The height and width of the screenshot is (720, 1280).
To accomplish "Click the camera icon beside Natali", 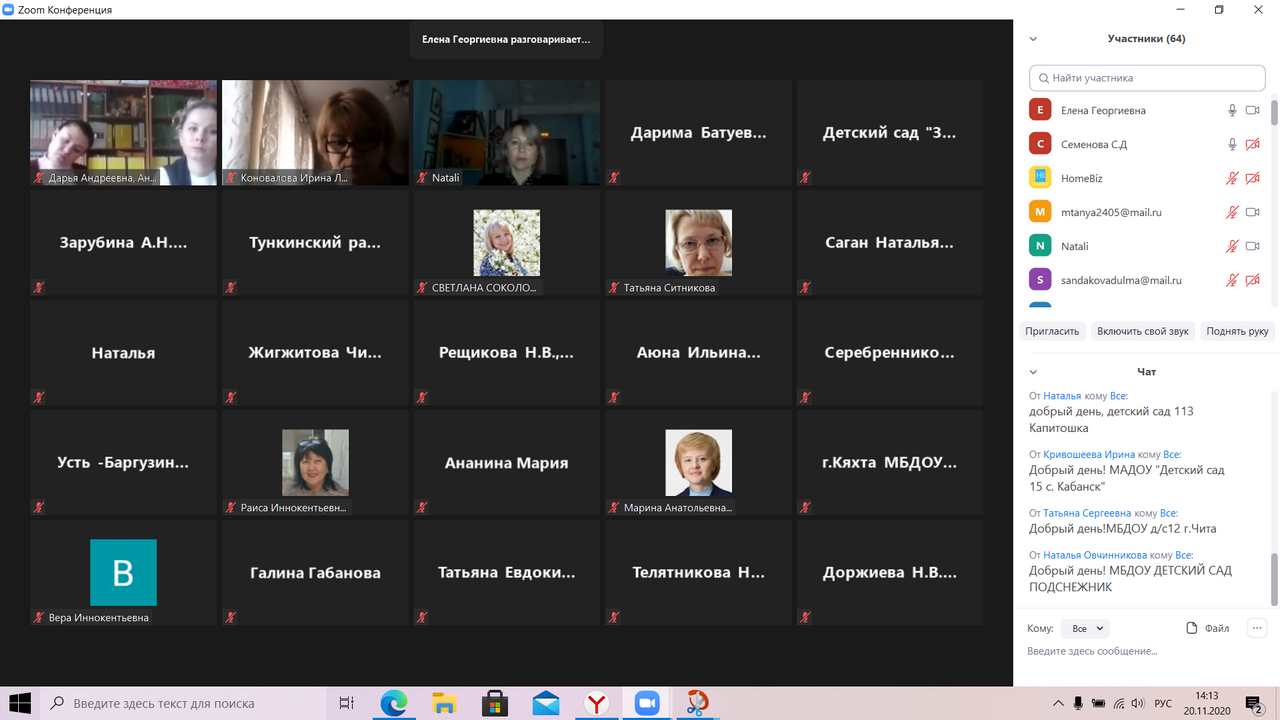I will point(1252,246).
